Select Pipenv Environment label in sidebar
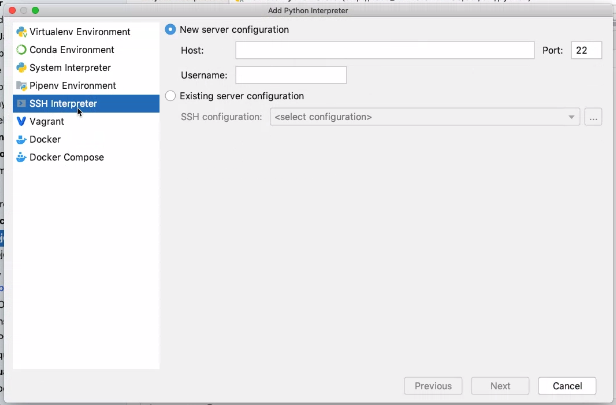Image resolution: width=616 pixels, height=405 pixels. 73,86
